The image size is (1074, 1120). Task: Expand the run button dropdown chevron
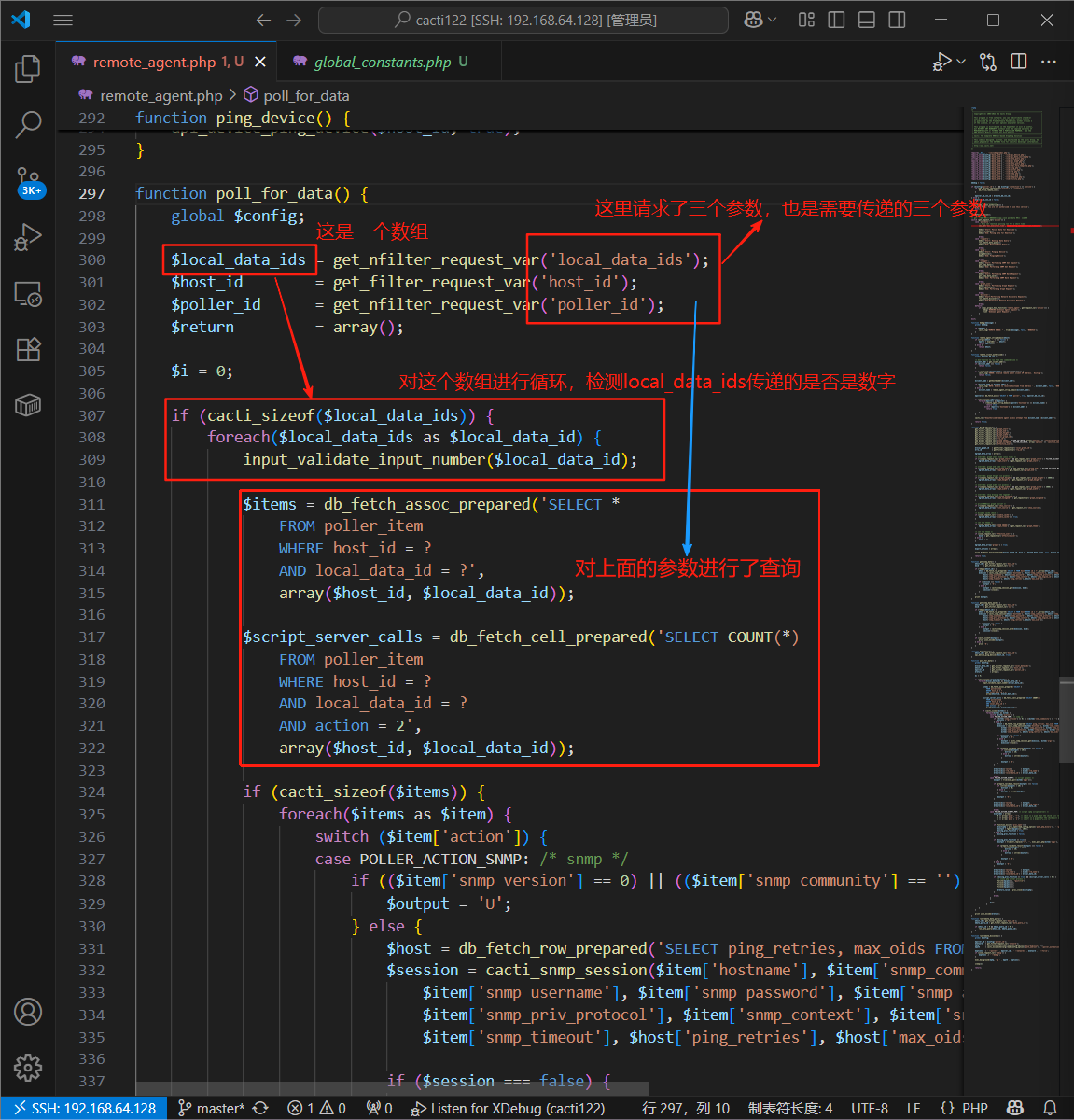(x=961, y=62)
